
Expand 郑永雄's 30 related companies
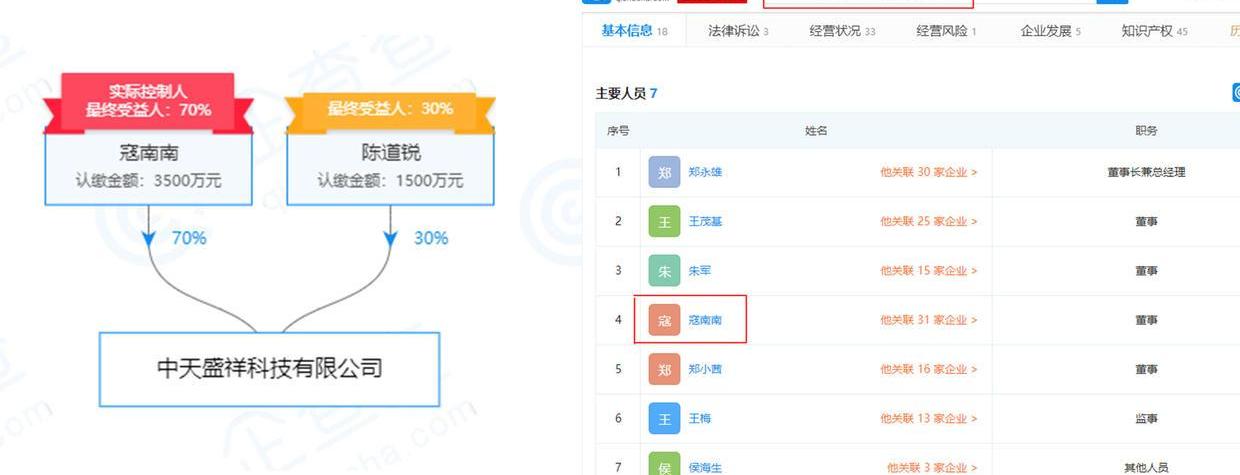point(928,172)
